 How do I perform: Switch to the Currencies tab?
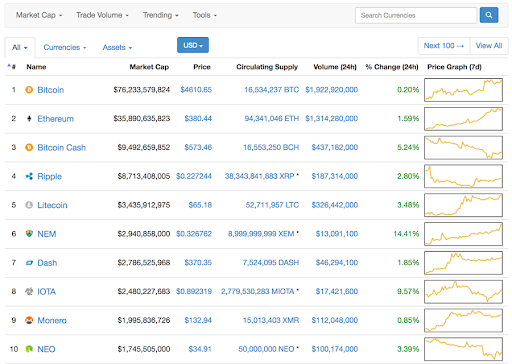65,47
